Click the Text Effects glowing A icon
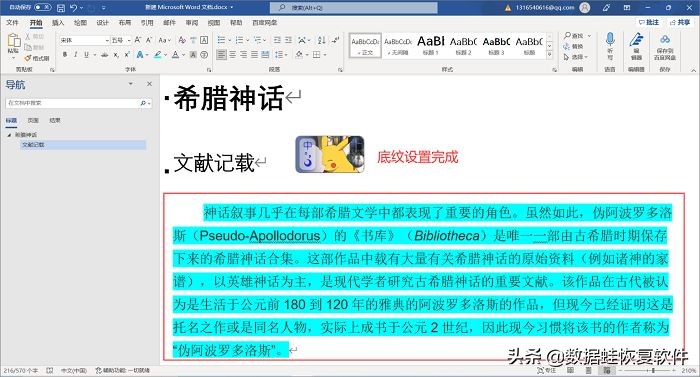The image size is (700, 377). tap(140, 54)
